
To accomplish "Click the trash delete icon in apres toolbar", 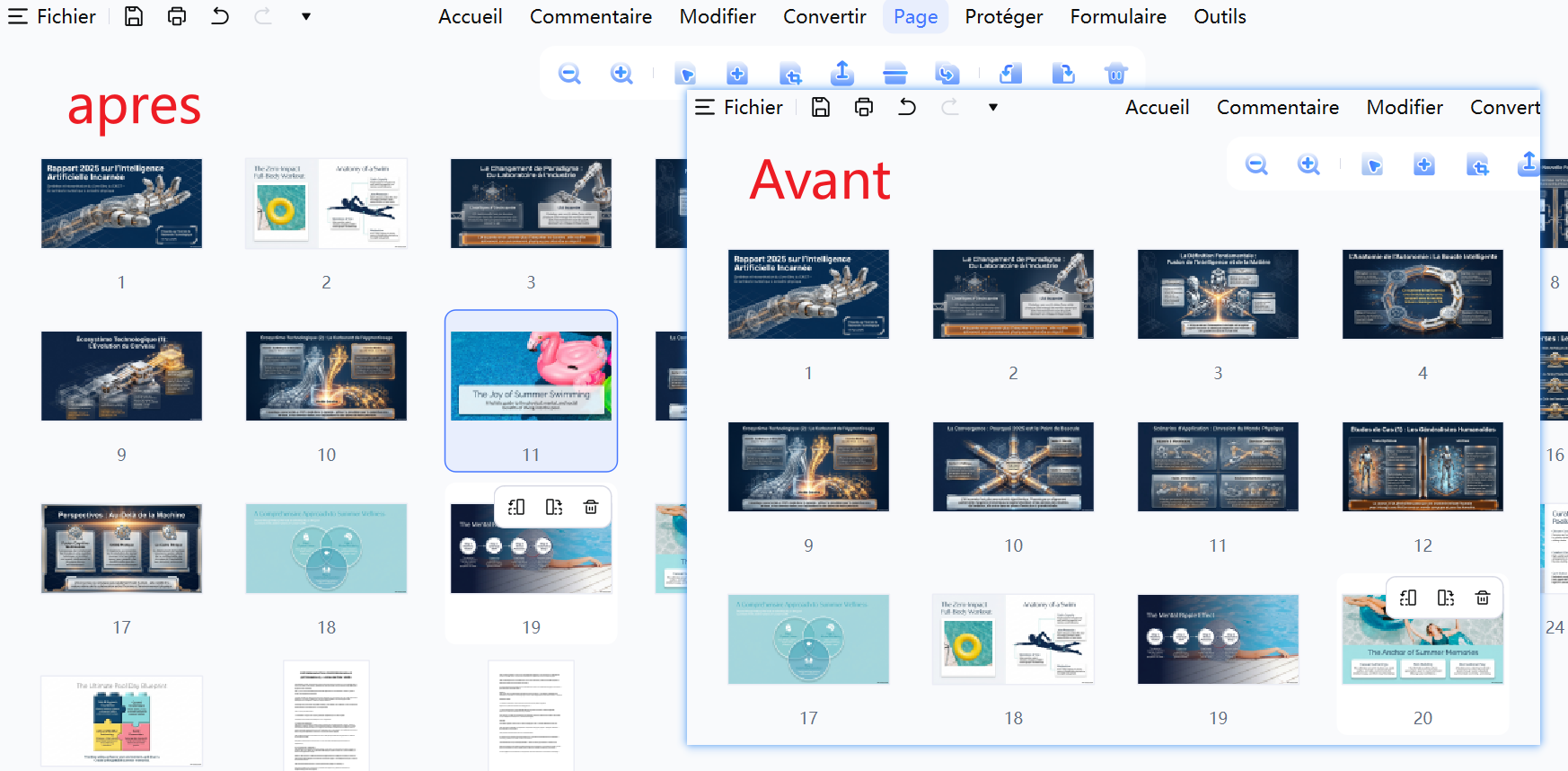I will point(1116,74).
